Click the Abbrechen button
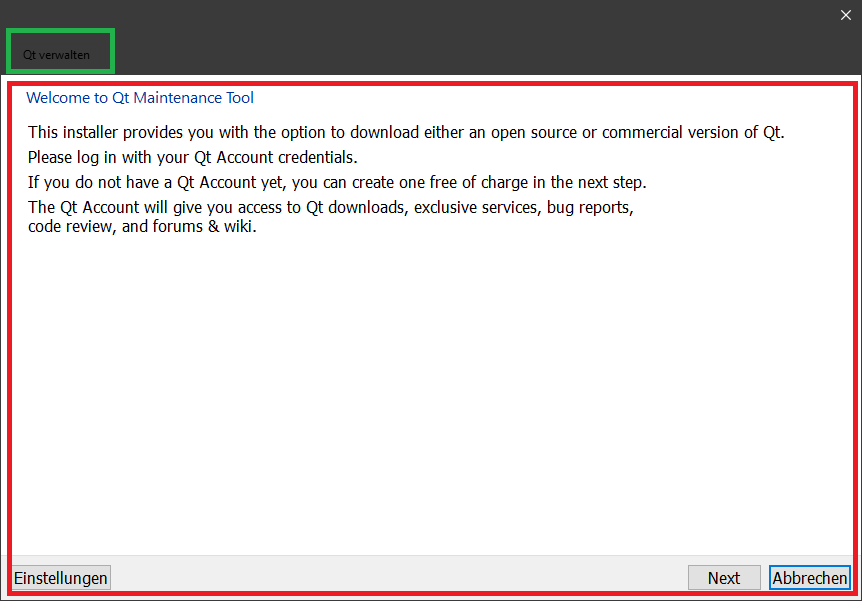Screen dimensions: 862x601 tap(809, 578)
